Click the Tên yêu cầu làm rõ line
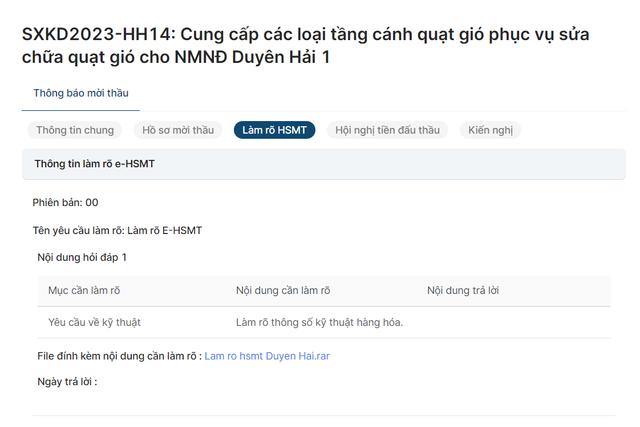This screenshot has width=640, height=427. point(117,231)
